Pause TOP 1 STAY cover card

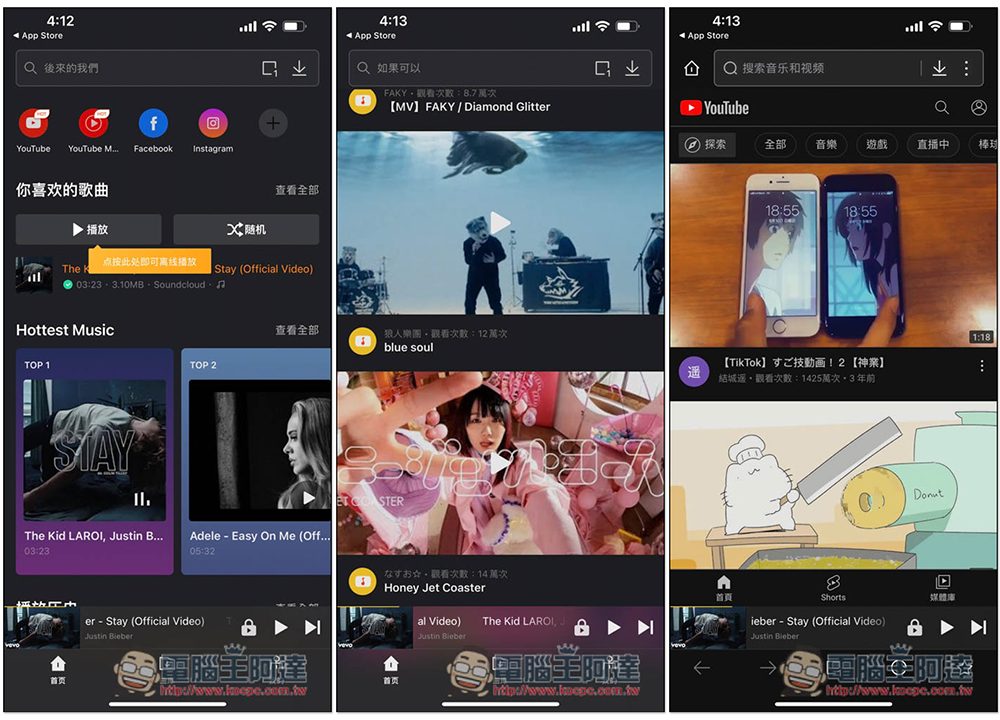tap(142, 499)
